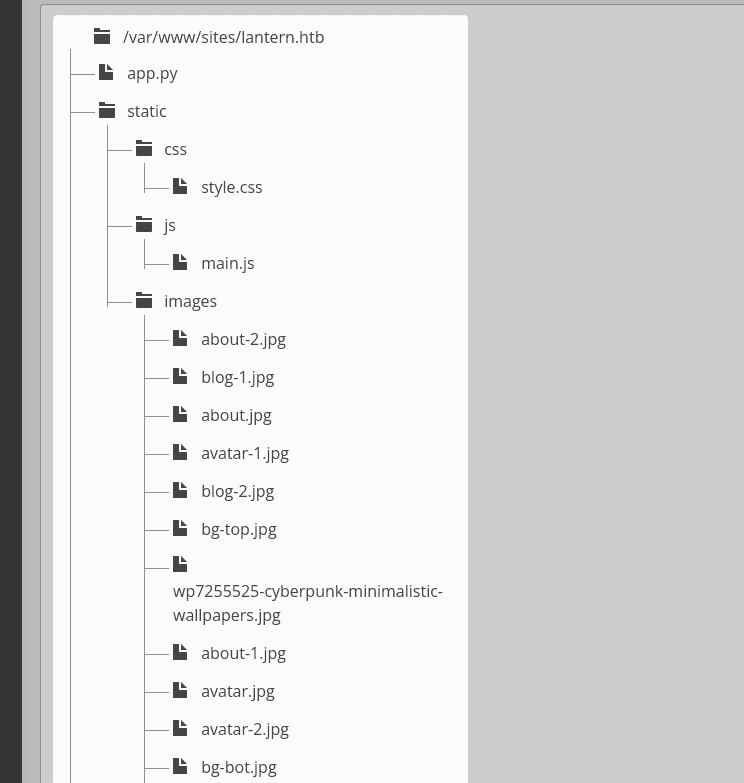This screenshot has width=744, height=783.
Task: Open the bg-bot.jpg file
Action: point(239,768)
